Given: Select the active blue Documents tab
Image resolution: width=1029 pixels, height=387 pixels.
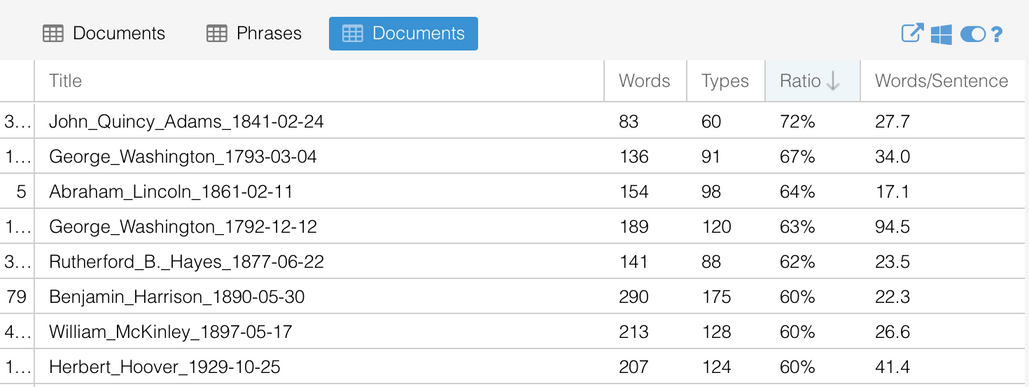Looking at the screenshot, I should 403,33.
